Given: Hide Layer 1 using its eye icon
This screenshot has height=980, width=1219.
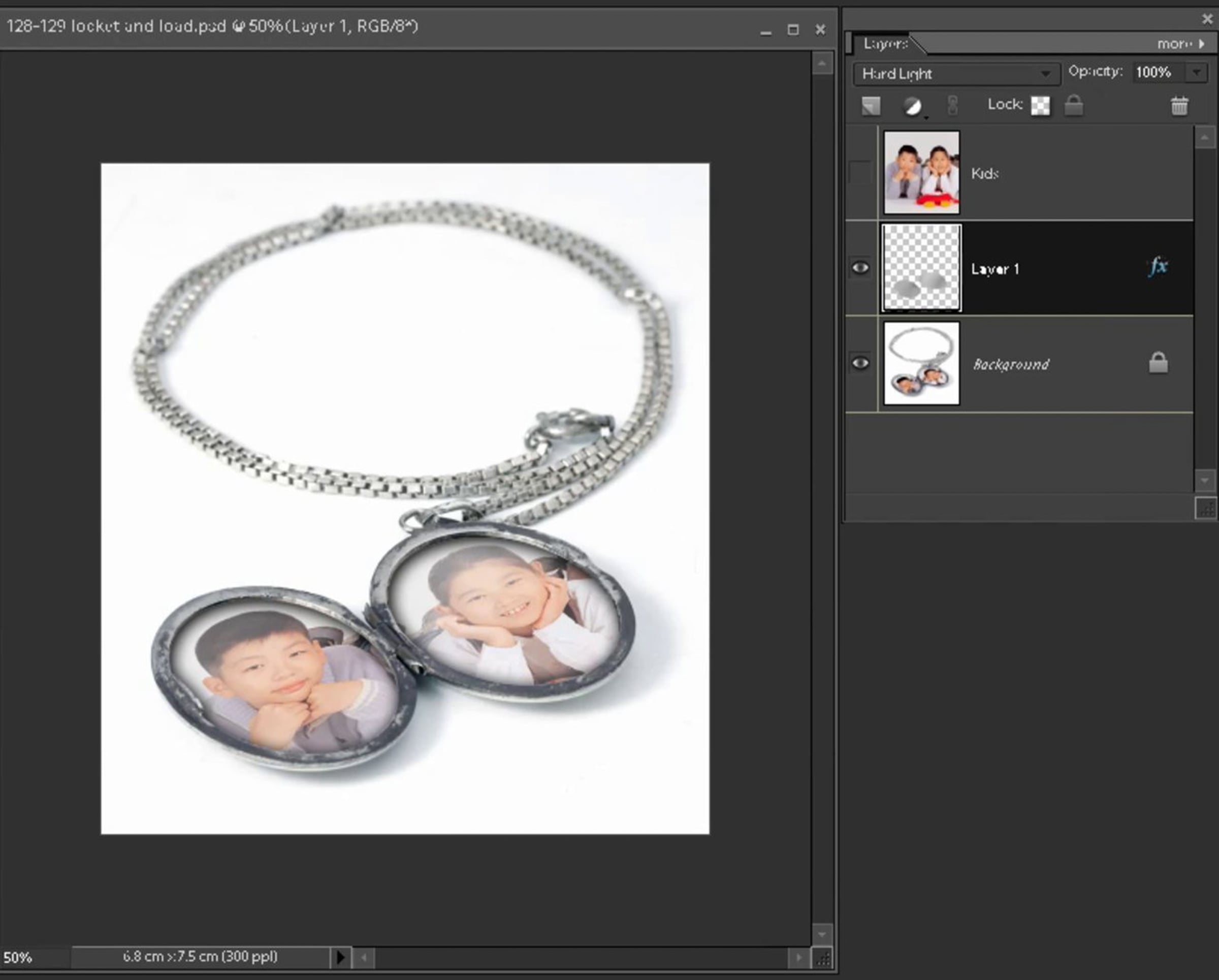Looking at the screenshot, I should (x=860, y=267).
